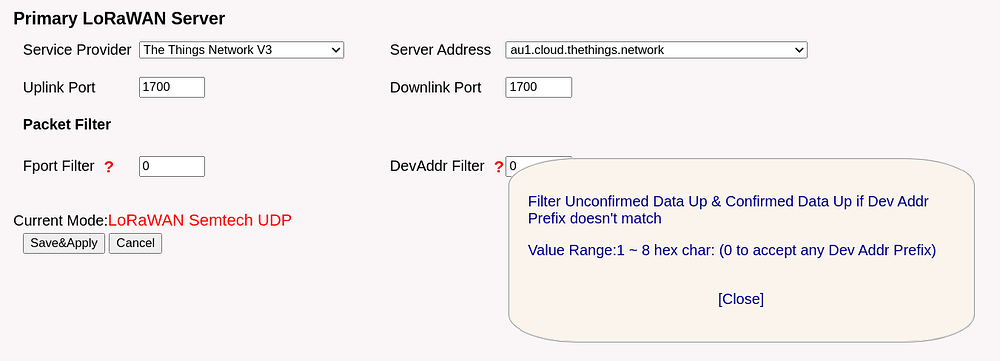The height and width of the screenshot is (361, 1000).
Task: Click the Uplink Port label
Action: [x=59, y=87]
